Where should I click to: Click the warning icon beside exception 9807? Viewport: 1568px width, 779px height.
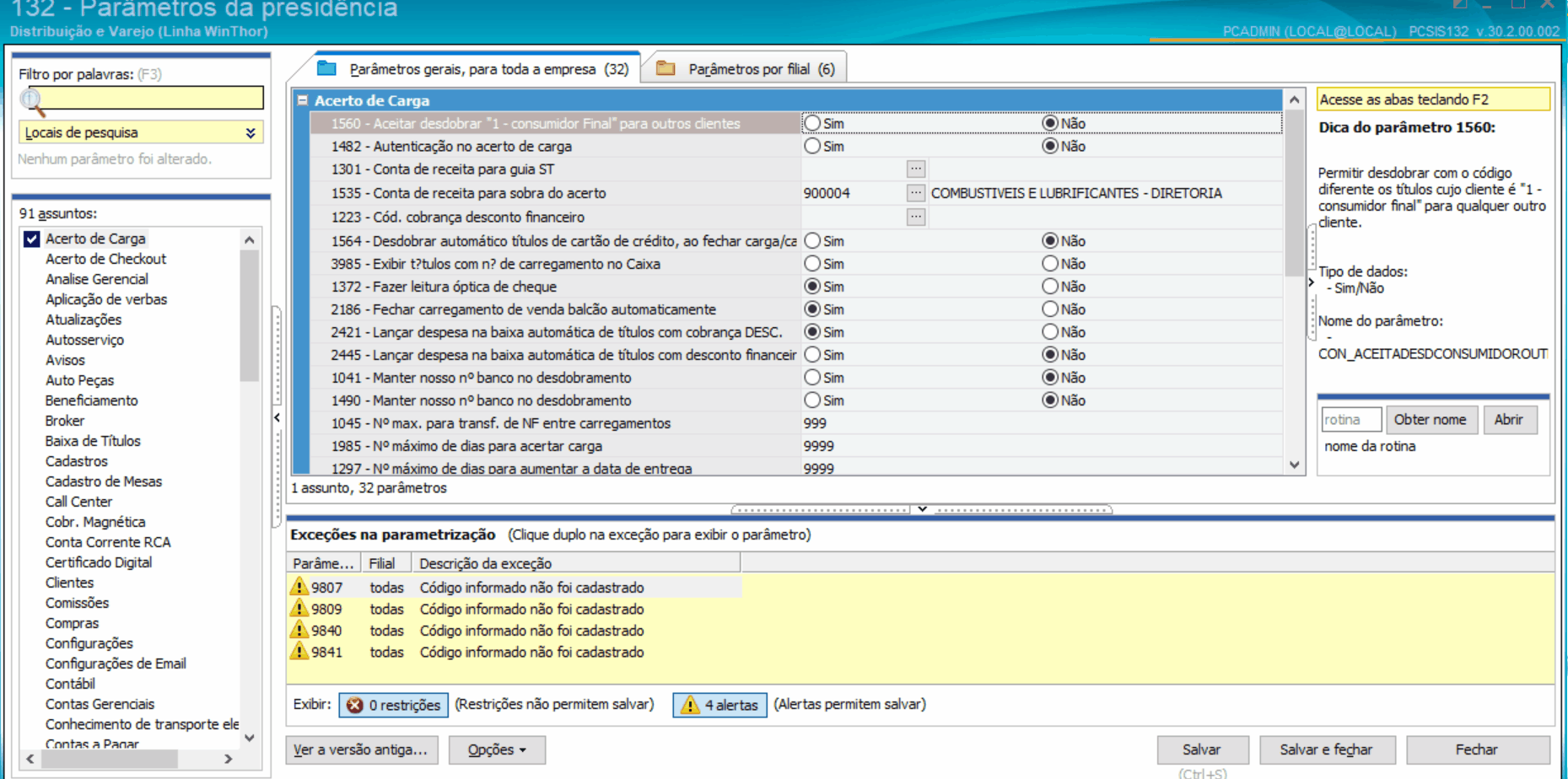click(x=299, y=586)
